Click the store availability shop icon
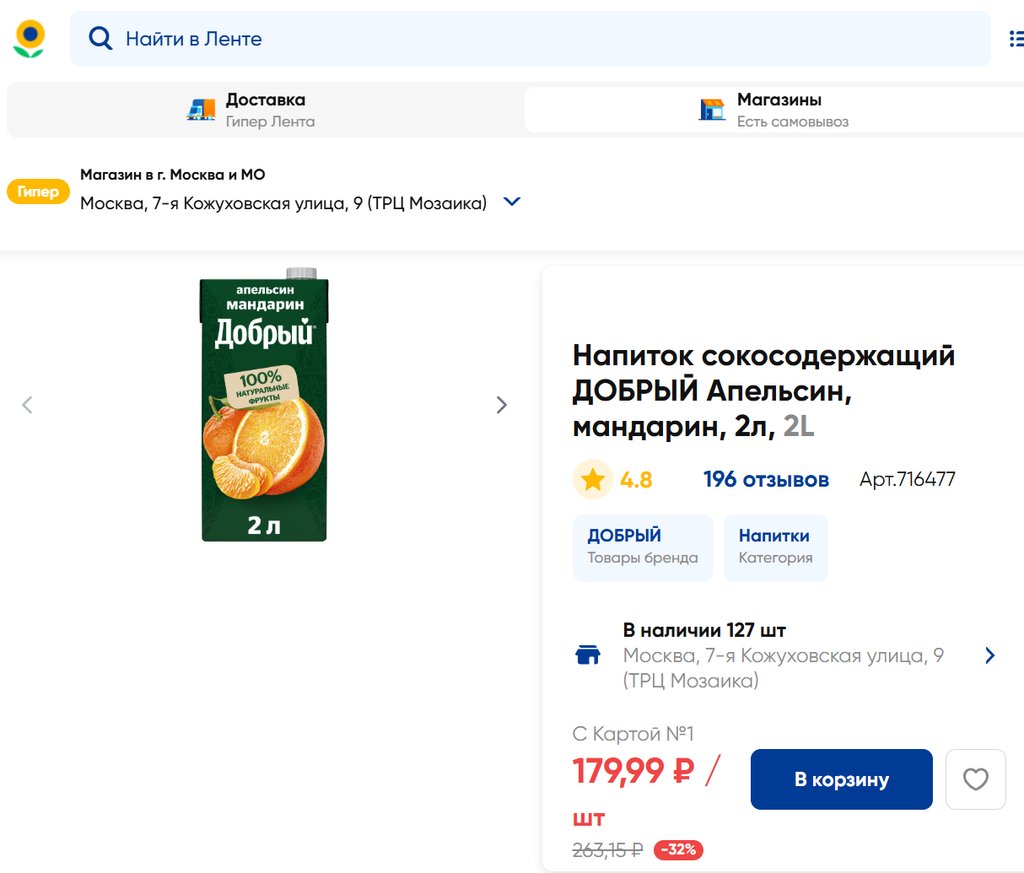Screen dimensions: 1024x873 (588, 655)
